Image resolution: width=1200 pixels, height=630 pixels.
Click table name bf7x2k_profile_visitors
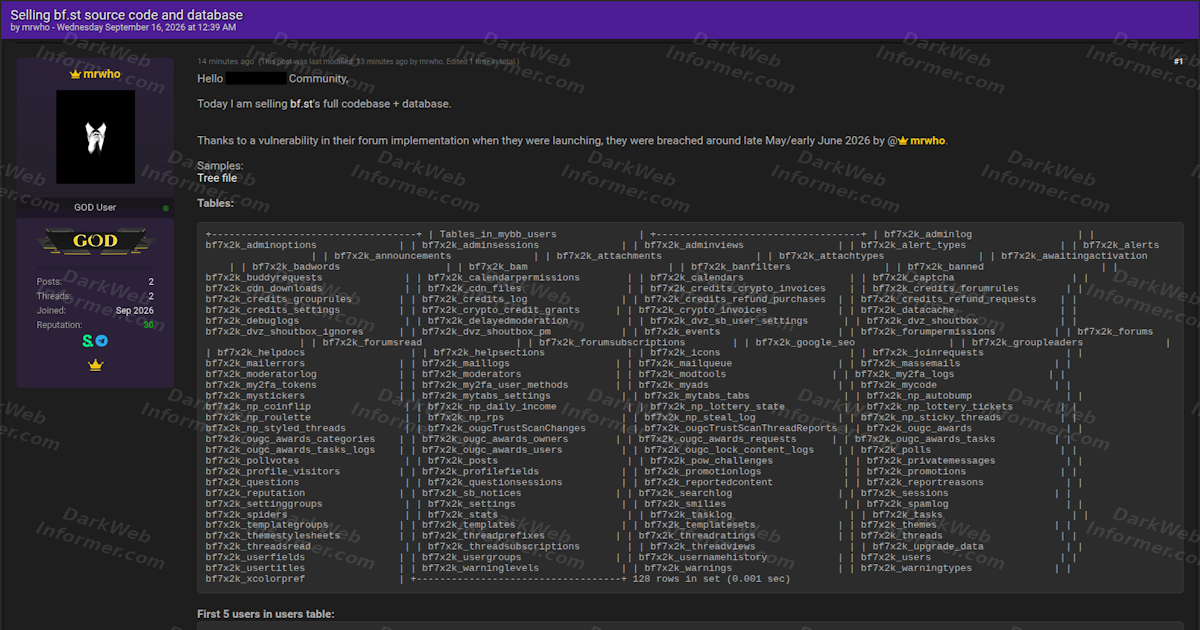[x=273, y=472]
